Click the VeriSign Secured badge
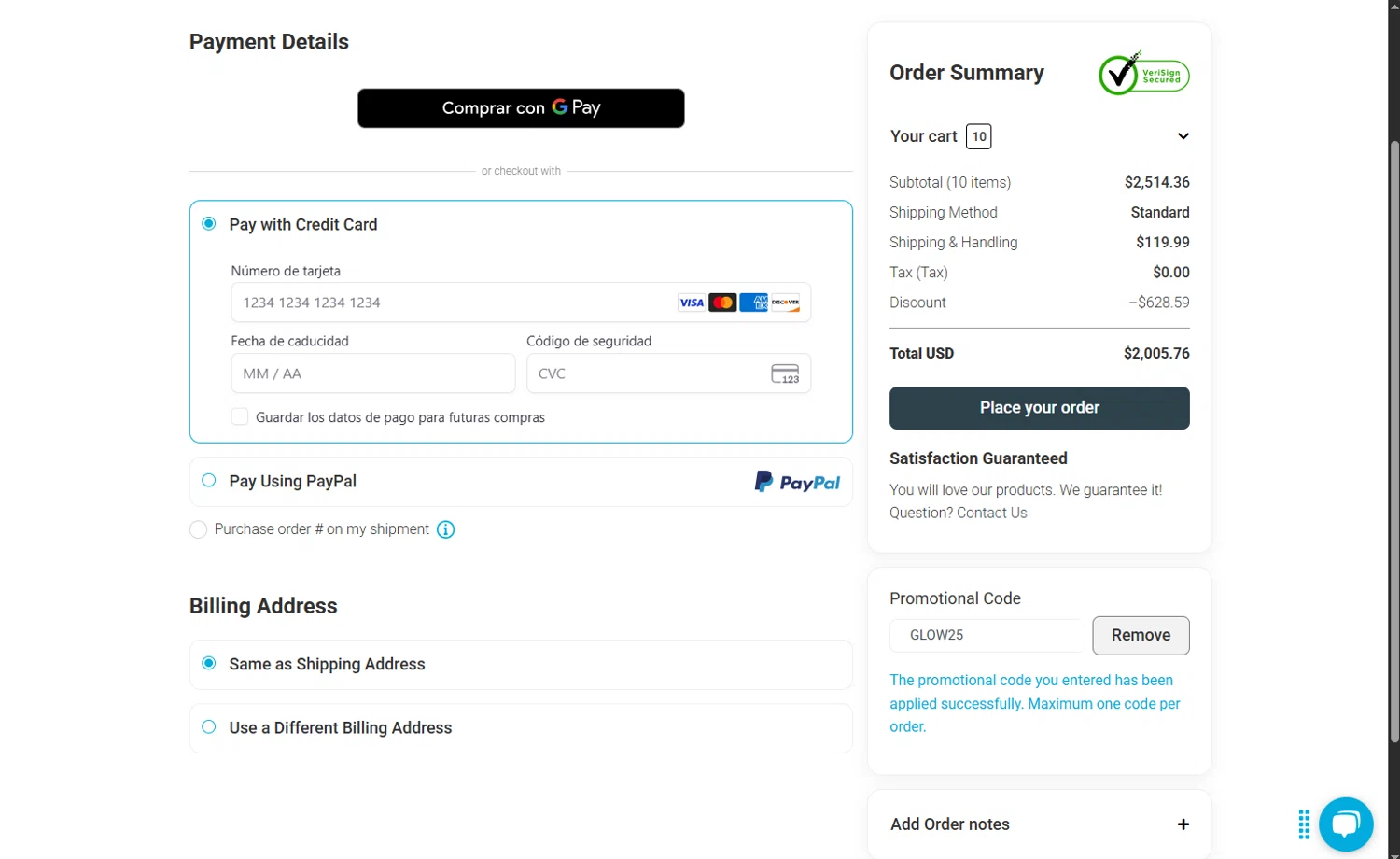 tap(1143, 74)
